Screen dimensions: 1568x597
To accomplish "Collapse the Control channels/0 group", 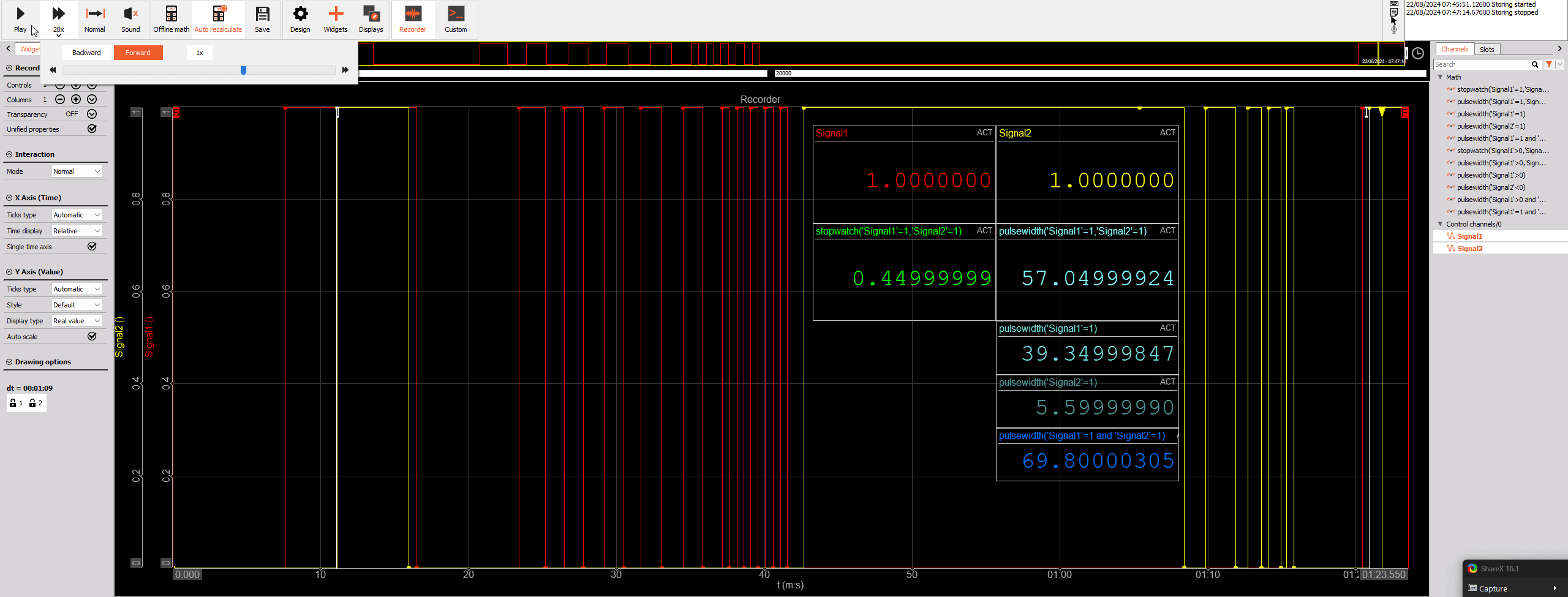I will point(1440,224).
